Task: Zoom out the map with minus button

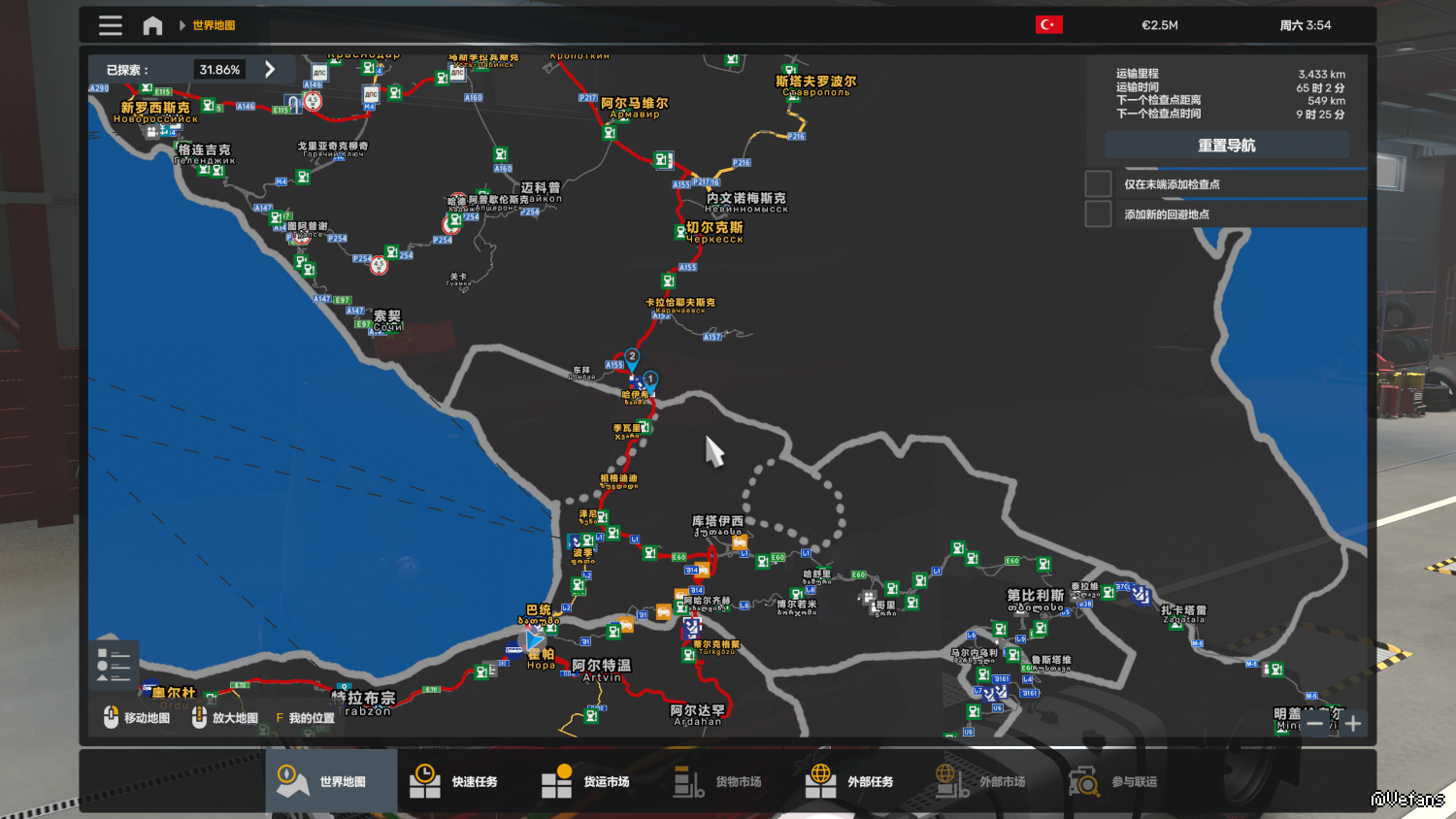Action: (1315, 723)
